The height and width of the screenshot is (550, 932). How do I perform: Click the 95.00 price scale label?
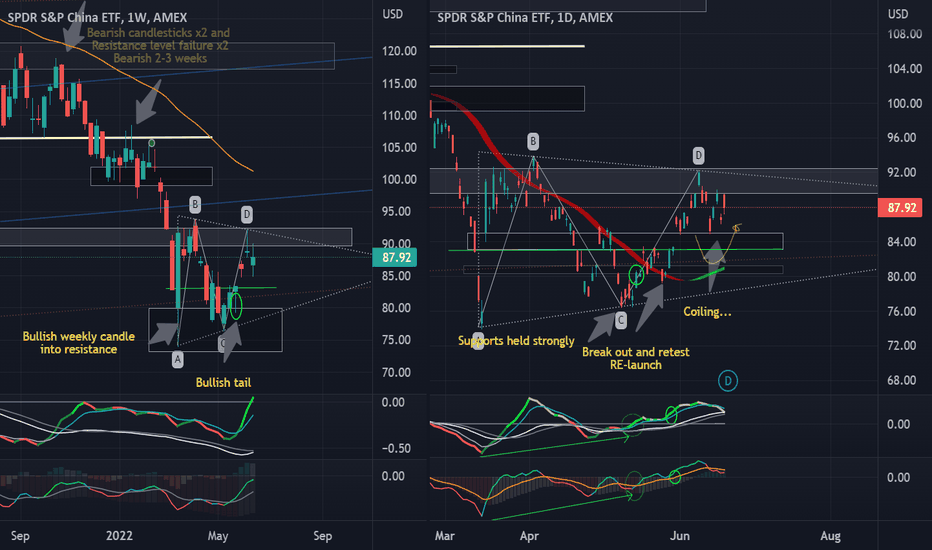396,212
